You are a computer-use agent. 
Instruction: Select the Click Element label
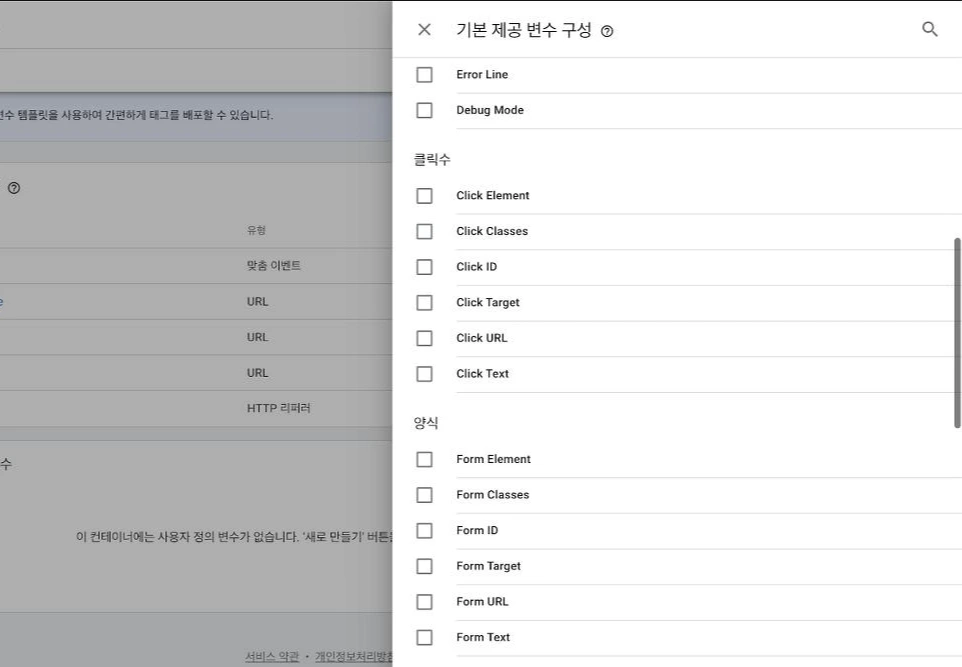493,195
